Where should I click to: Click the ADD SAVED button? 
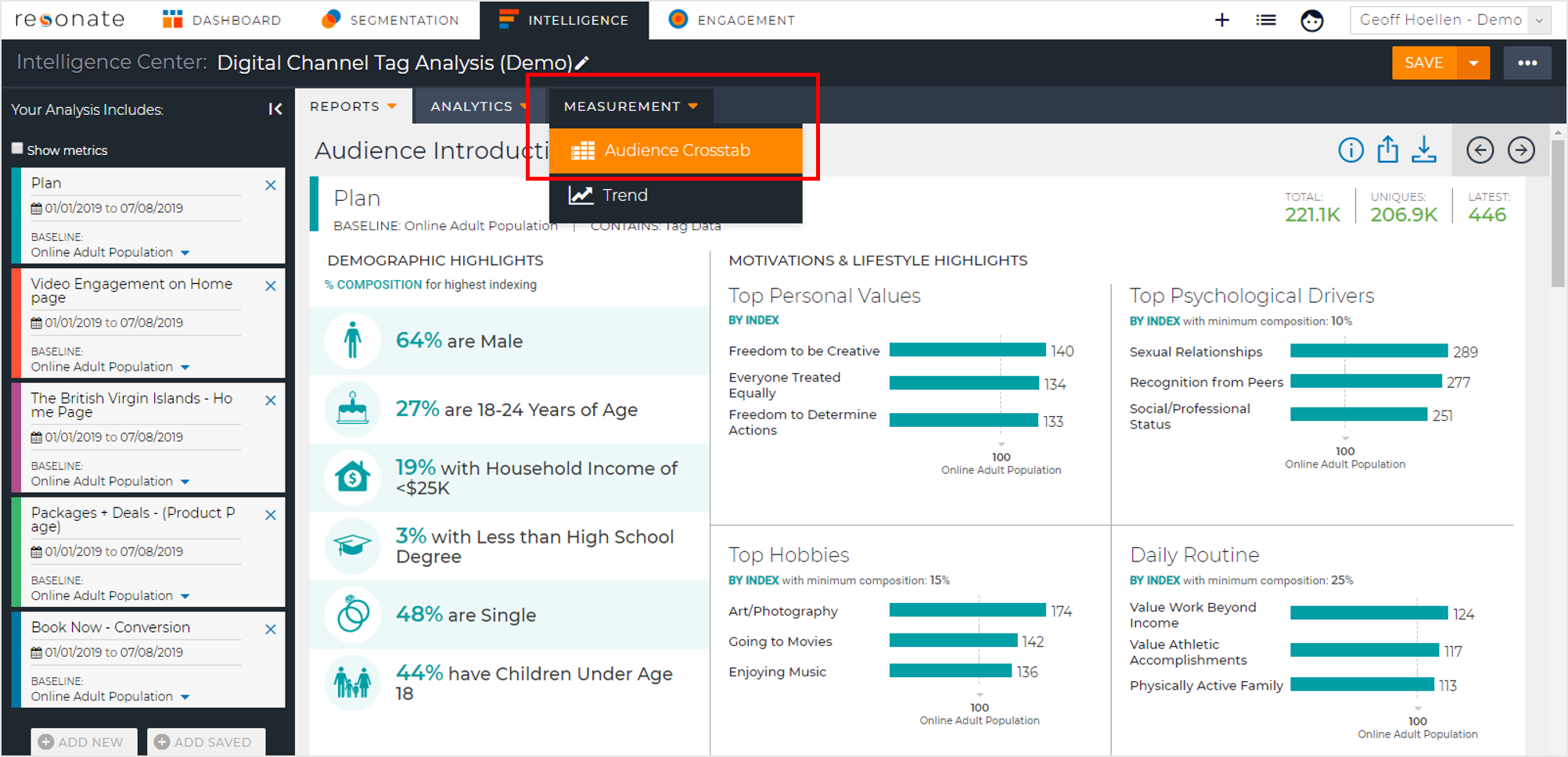click(x=206, y=741)
